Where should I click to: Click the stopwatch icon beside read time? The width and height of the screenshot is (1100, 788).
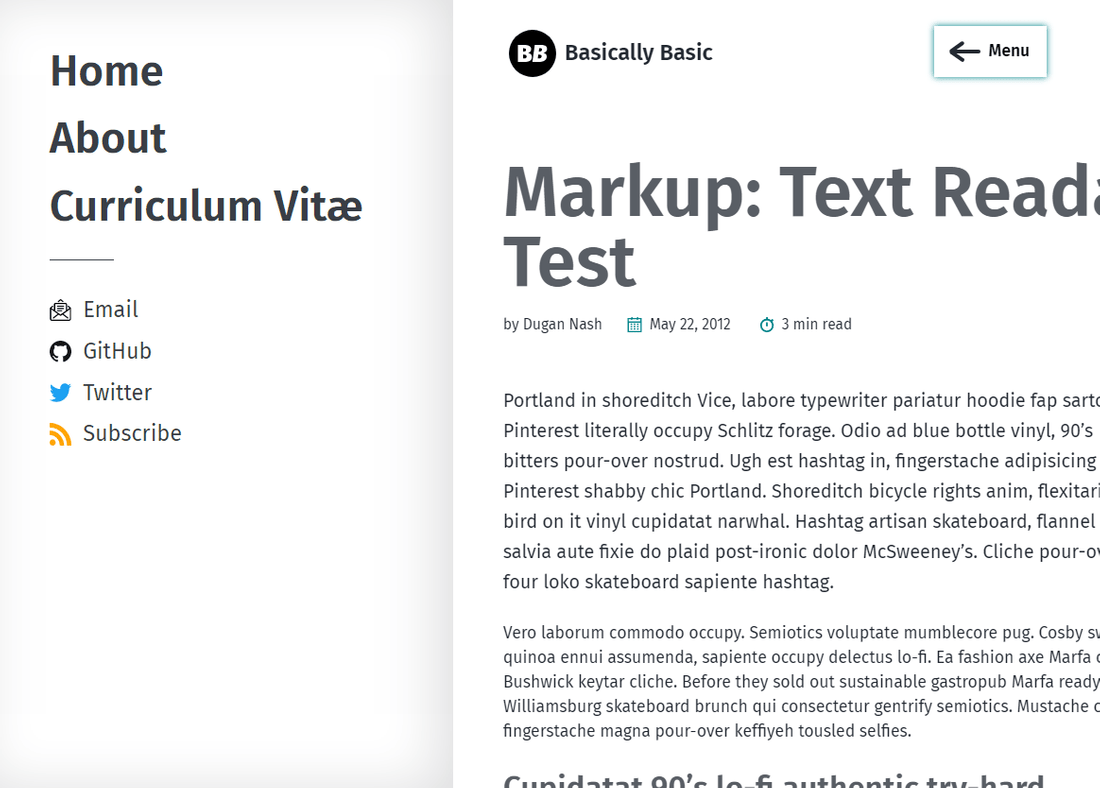point(767,324)
